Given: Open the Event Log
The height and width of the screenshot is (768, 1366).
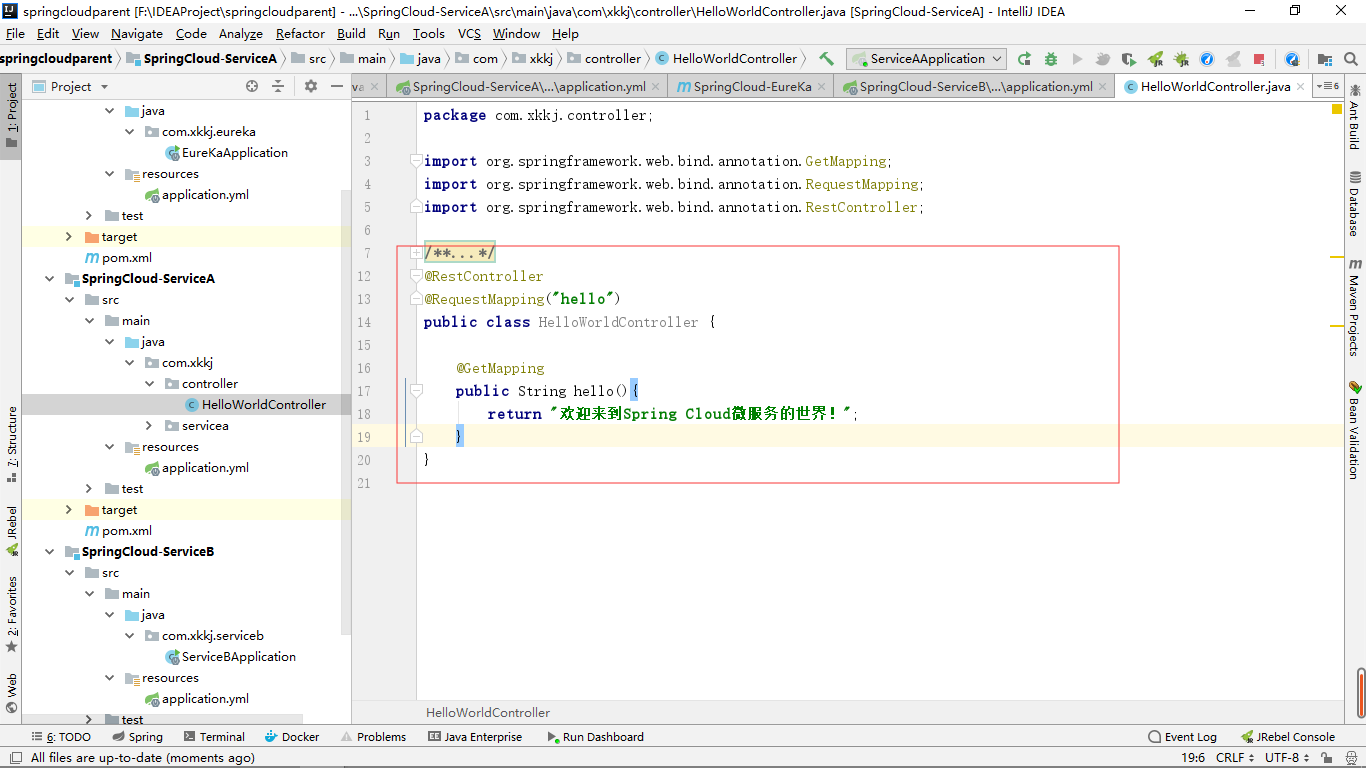Looking at the screenshot, I should [1182, 737].
